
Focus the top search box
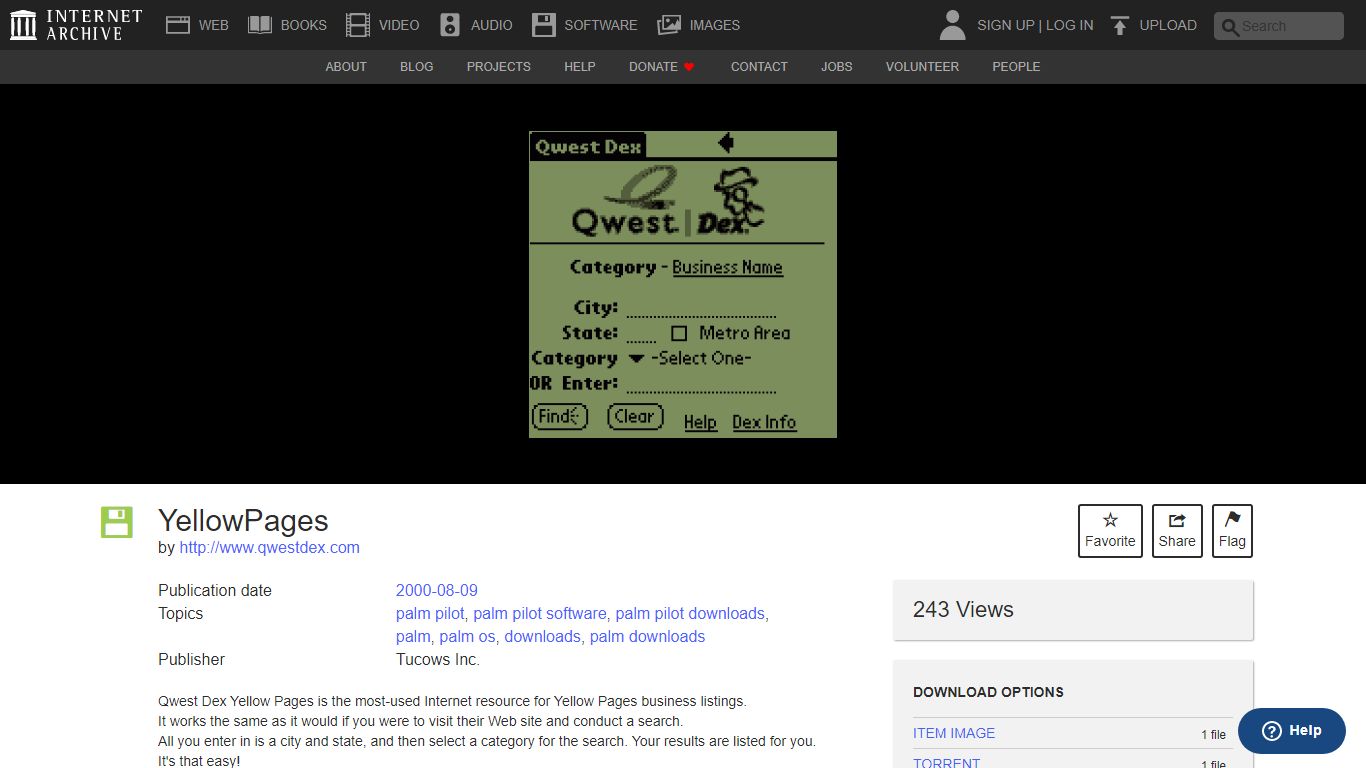[x=1279, y=26]
